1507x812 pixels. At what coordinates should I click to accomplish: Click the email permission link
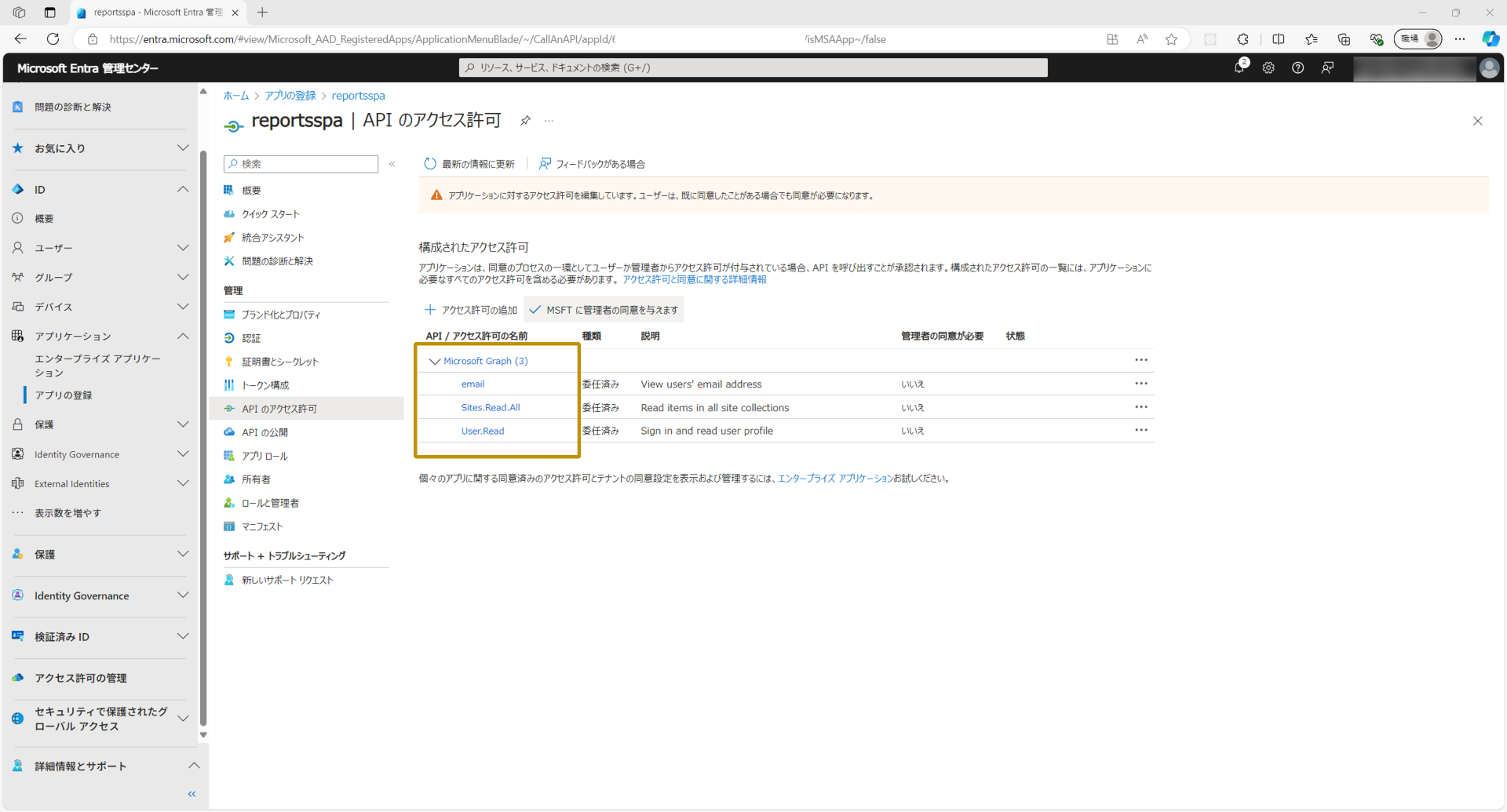[473, 384]
